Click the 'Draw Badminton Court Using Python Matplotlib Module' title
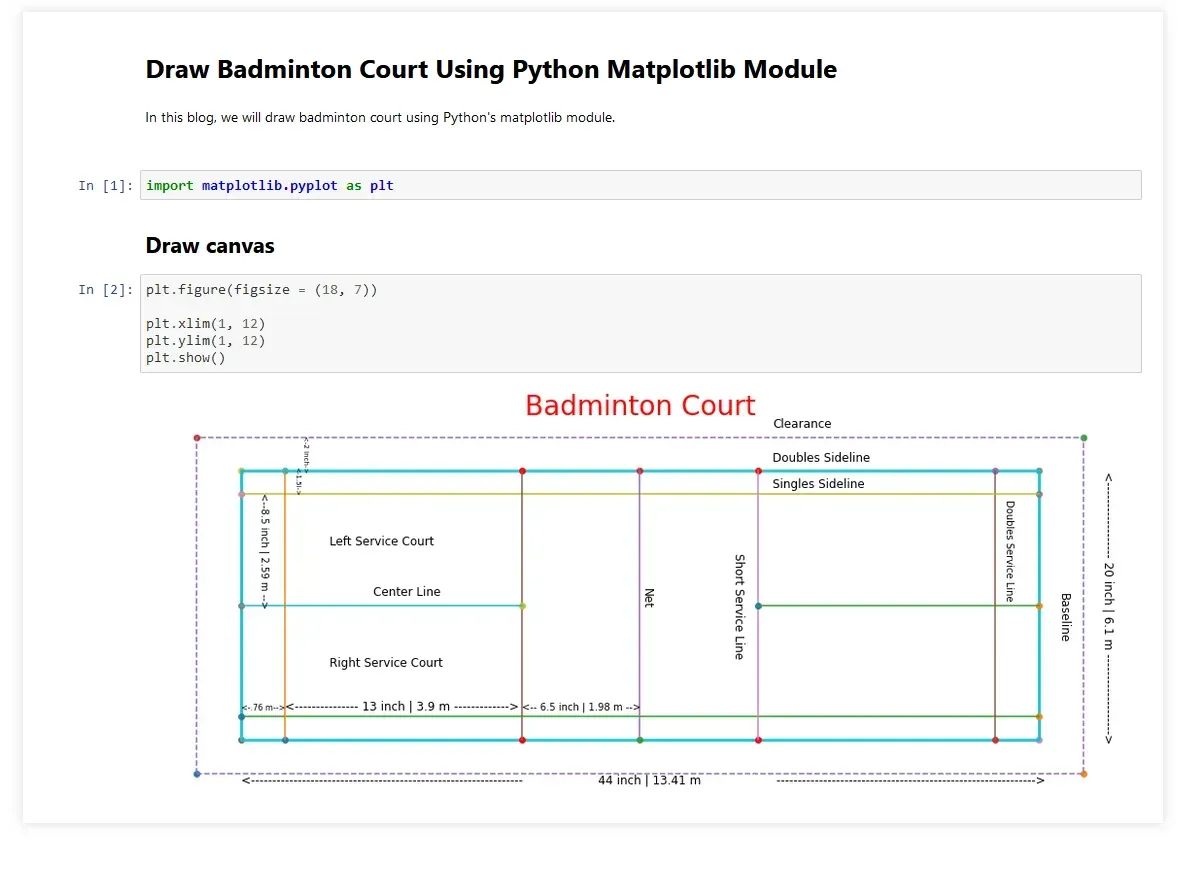Screen dimensions: 1187x873 coord(491,69)
